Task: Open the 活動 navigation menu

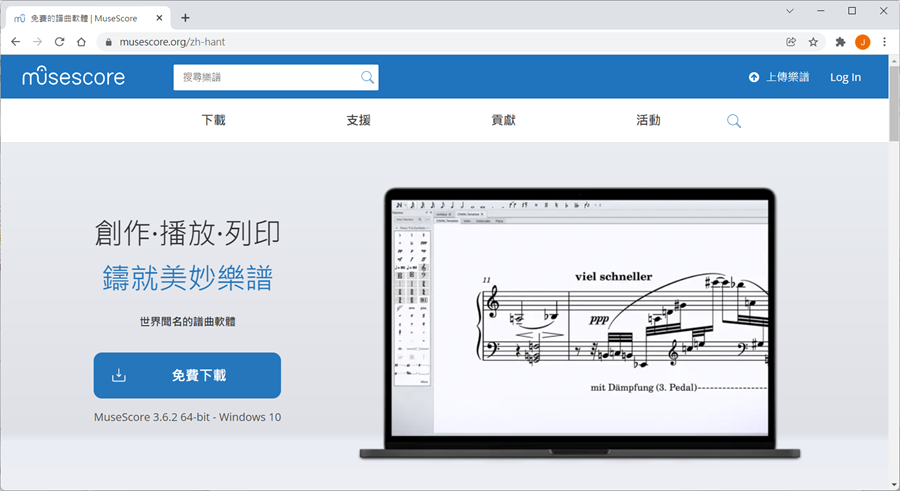Action: point(648,120)
